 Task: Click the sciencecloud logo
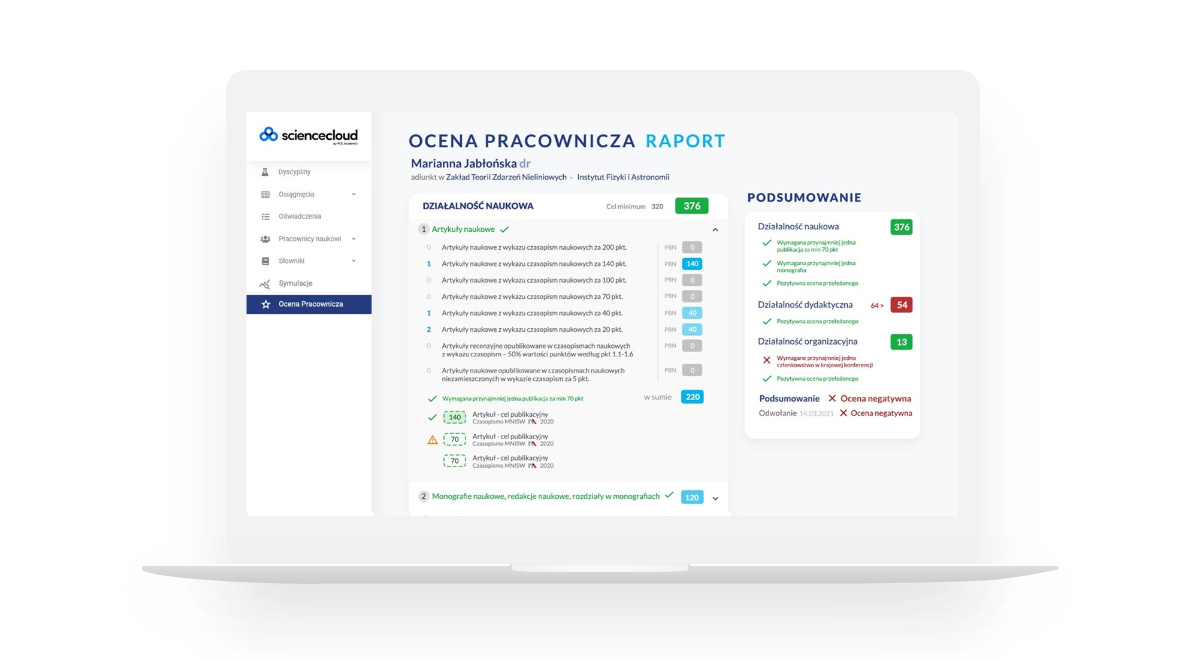pyautogui.click(x=308, y=135)
